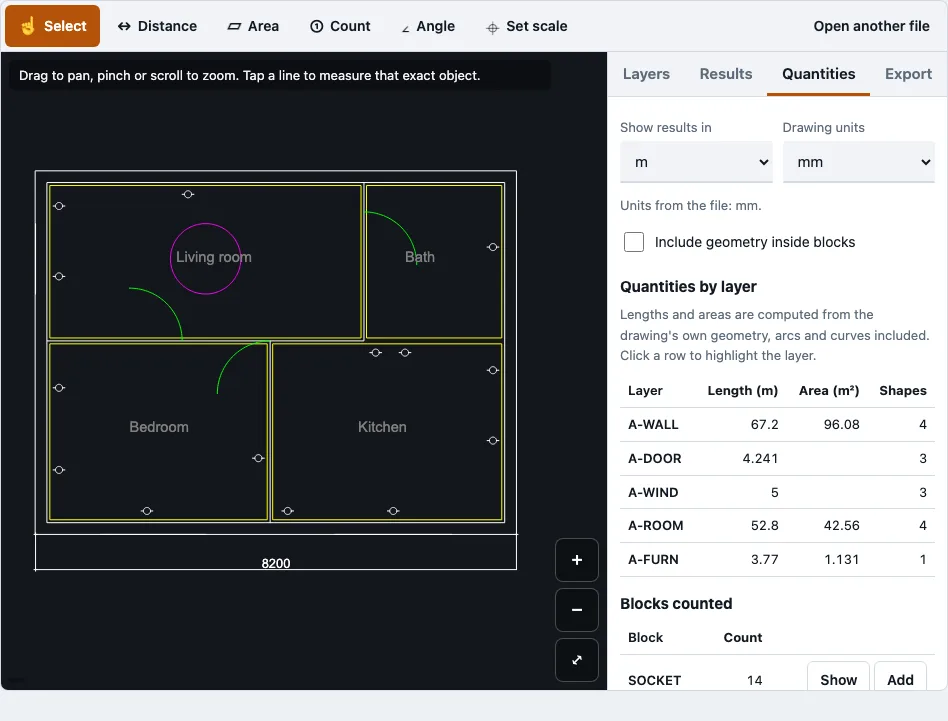The image size is (948, 721).
Task: Switch to the Layers tab
Action: 646,74
